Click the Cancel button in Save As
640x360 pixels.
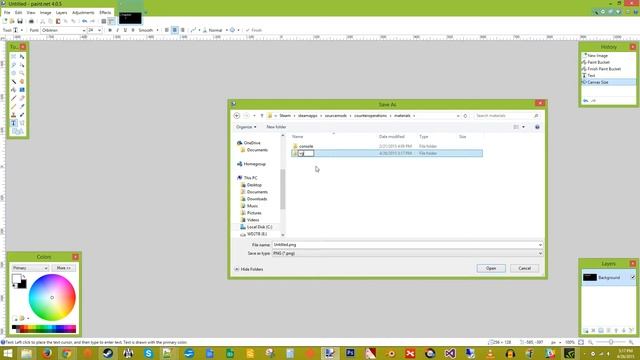(524, 269)
